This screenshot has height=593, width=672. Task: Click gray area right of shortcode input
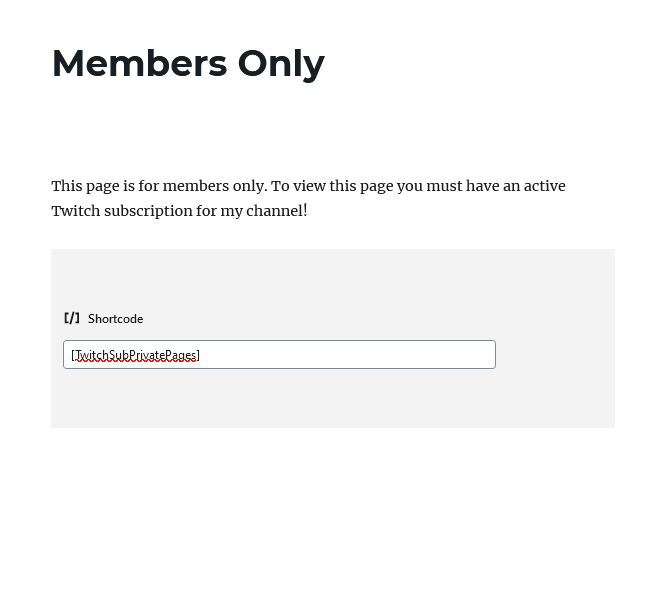[555, 354]
